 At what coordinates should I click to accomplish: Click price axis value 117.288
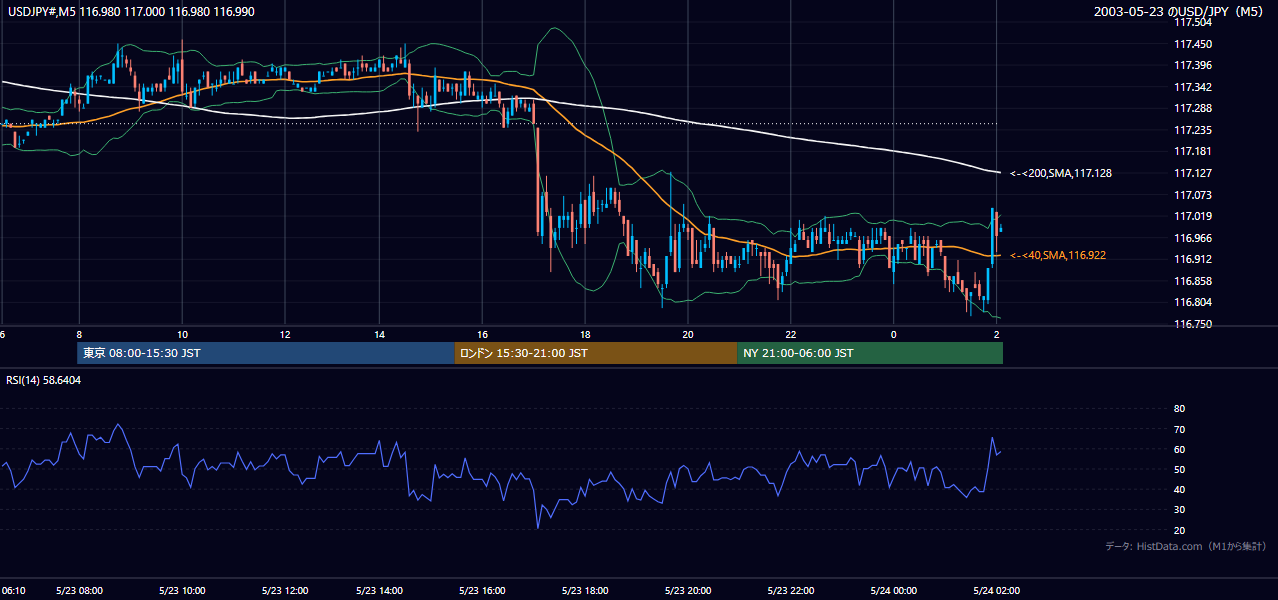pyautogui.click(x=1191, y=108)
